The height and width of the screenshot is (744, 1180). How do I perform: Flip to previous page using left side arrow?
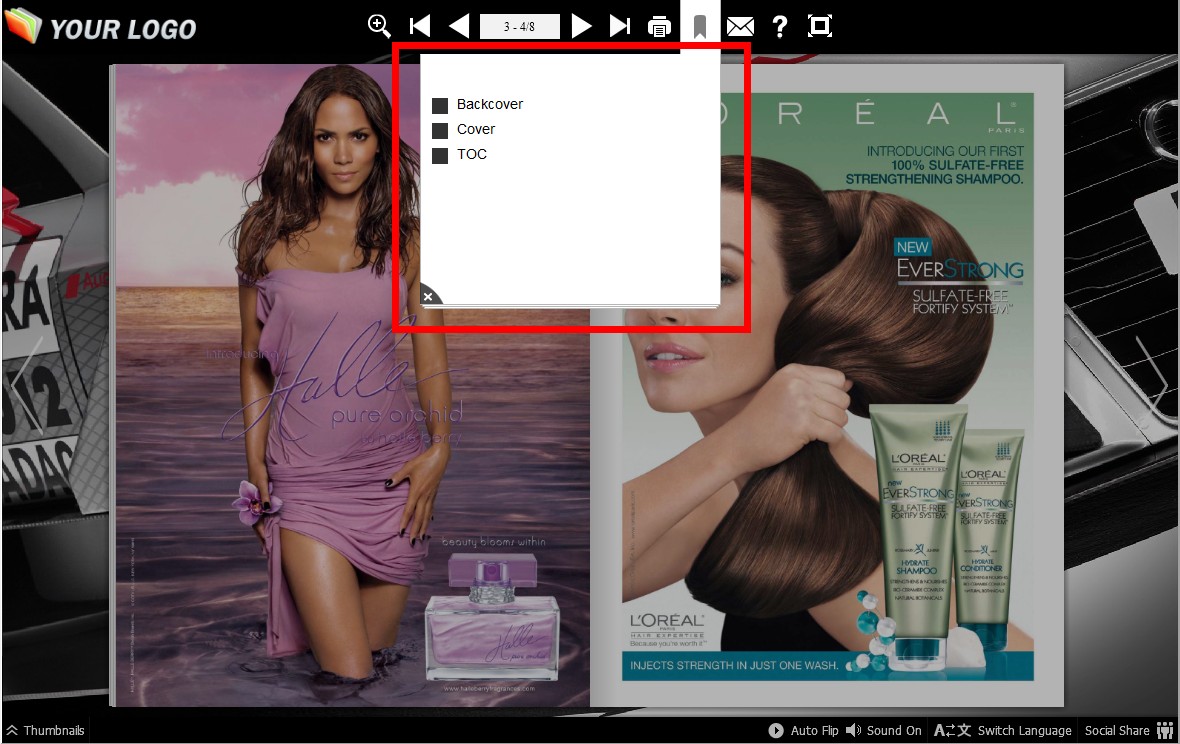pyautogui.click(x=26, y=385)
